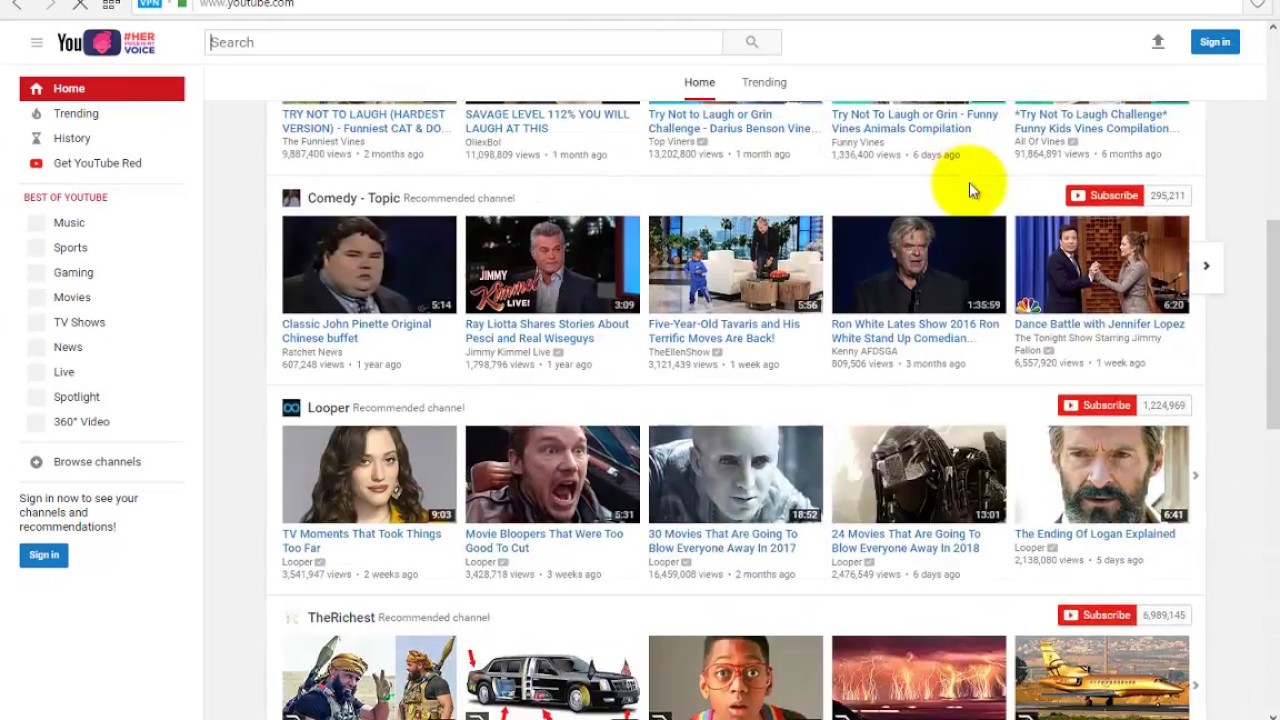Open TV Shows in sidebar
The width and height of the screenshot is (1280, 720).
79,323
